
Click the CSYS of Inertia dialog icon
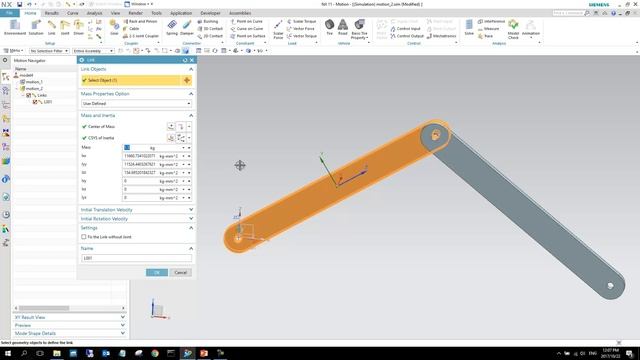point(171,138)
